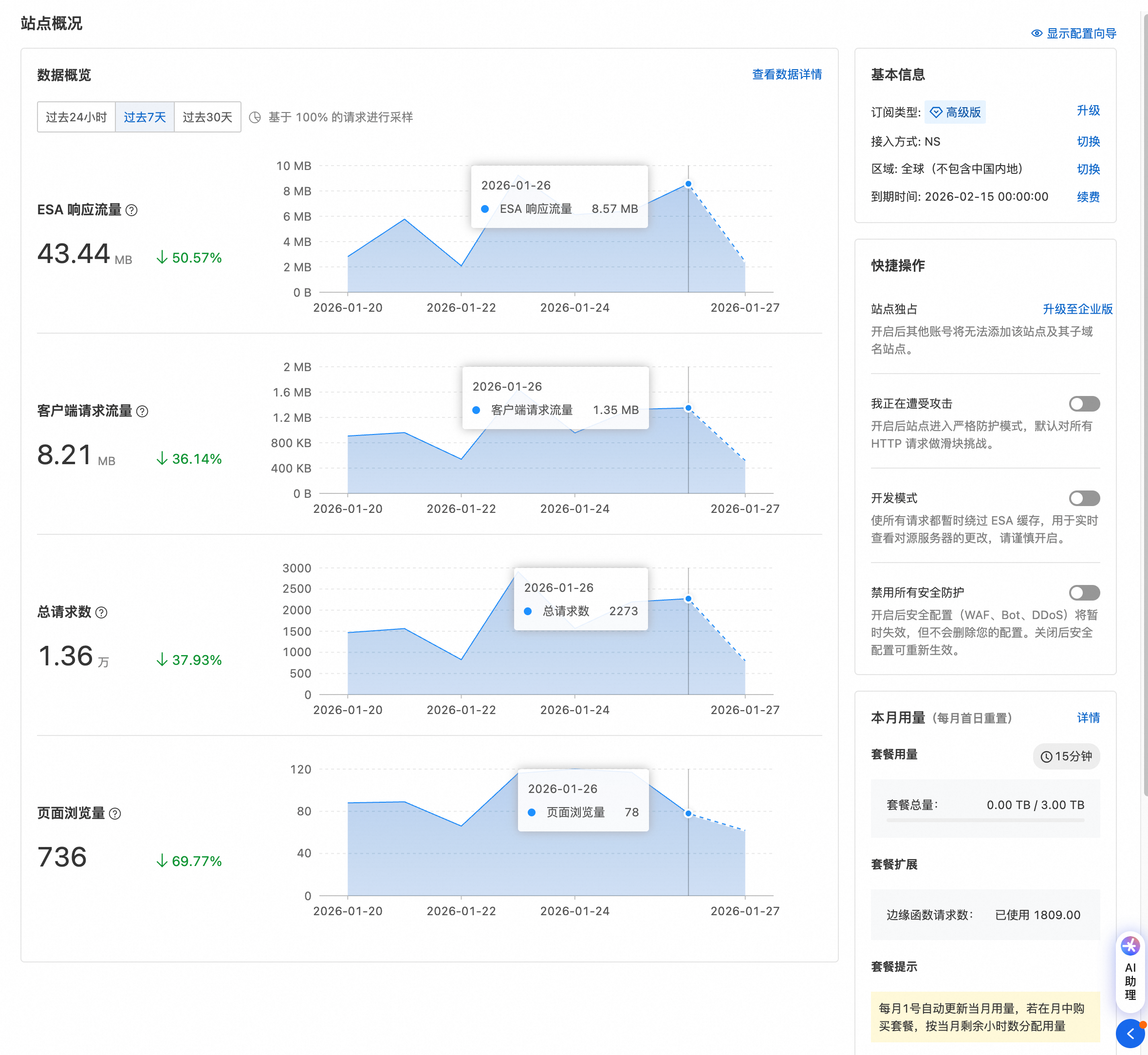
Task: Click question mark icon next to 总请求数
Action: [x=102, y=613]
